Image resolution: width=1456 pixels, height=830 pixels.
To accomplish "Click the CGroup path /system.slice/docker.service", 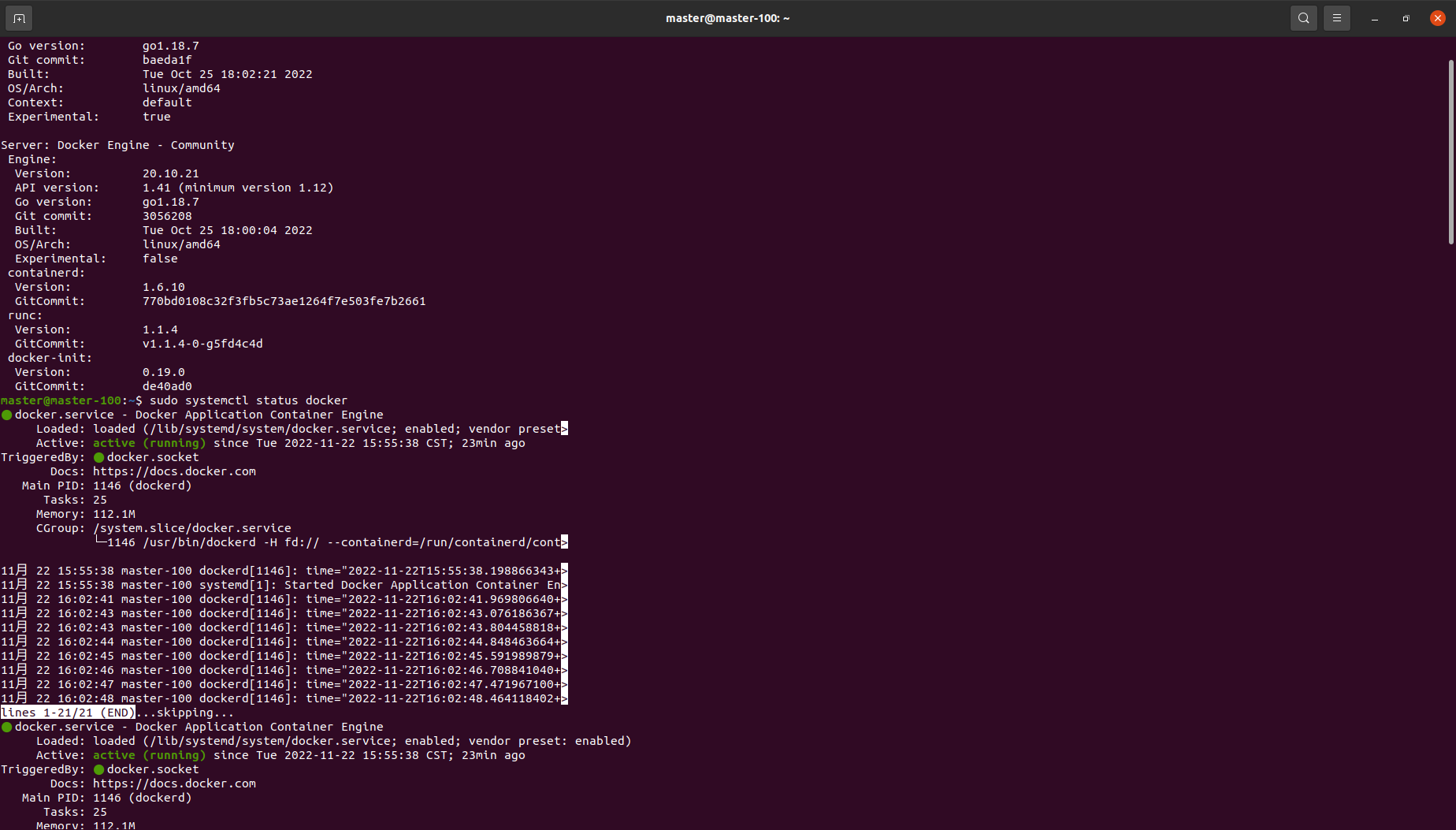I will point(192,528).
